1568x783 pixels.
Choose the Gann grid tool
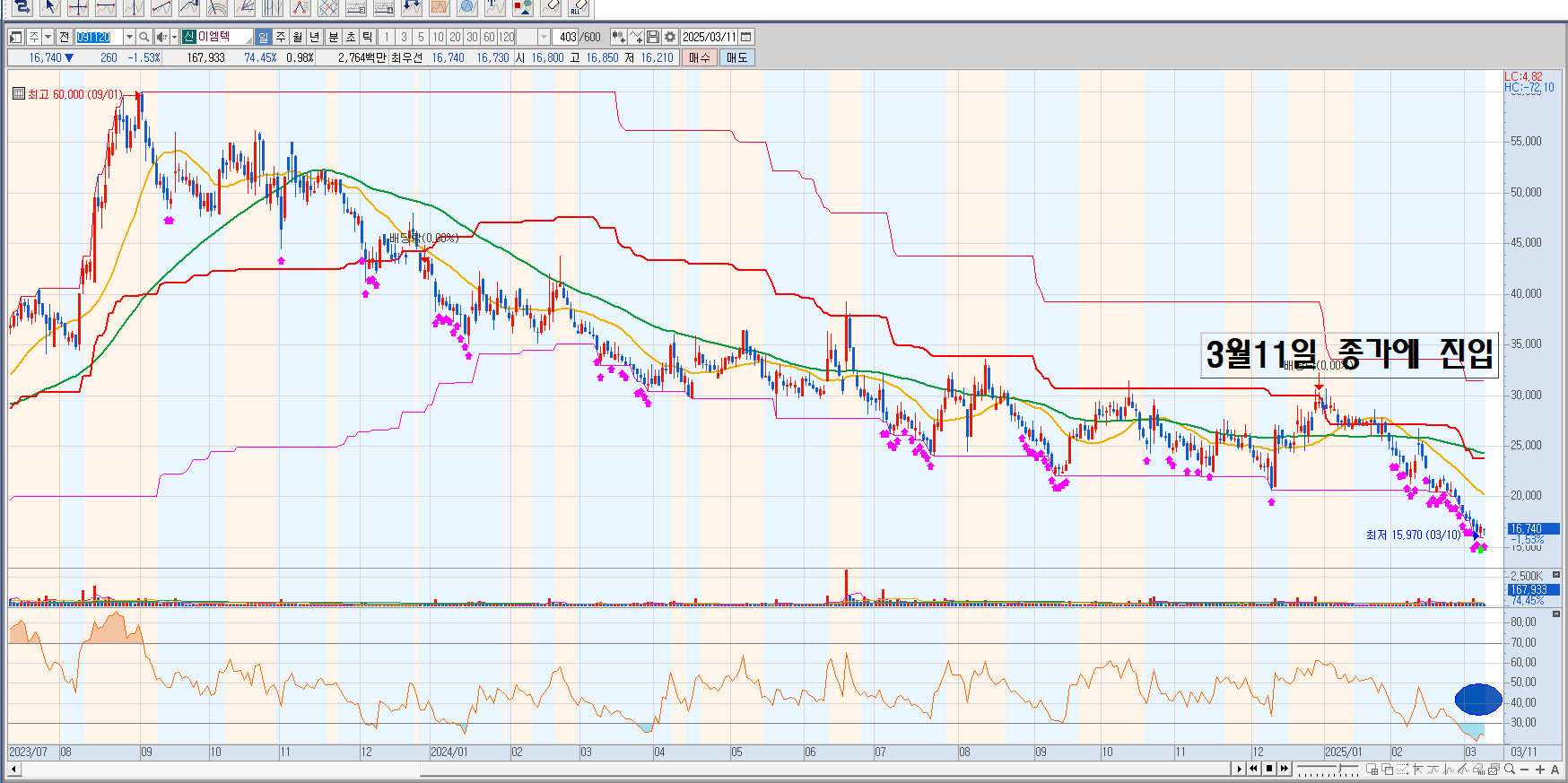328,7
